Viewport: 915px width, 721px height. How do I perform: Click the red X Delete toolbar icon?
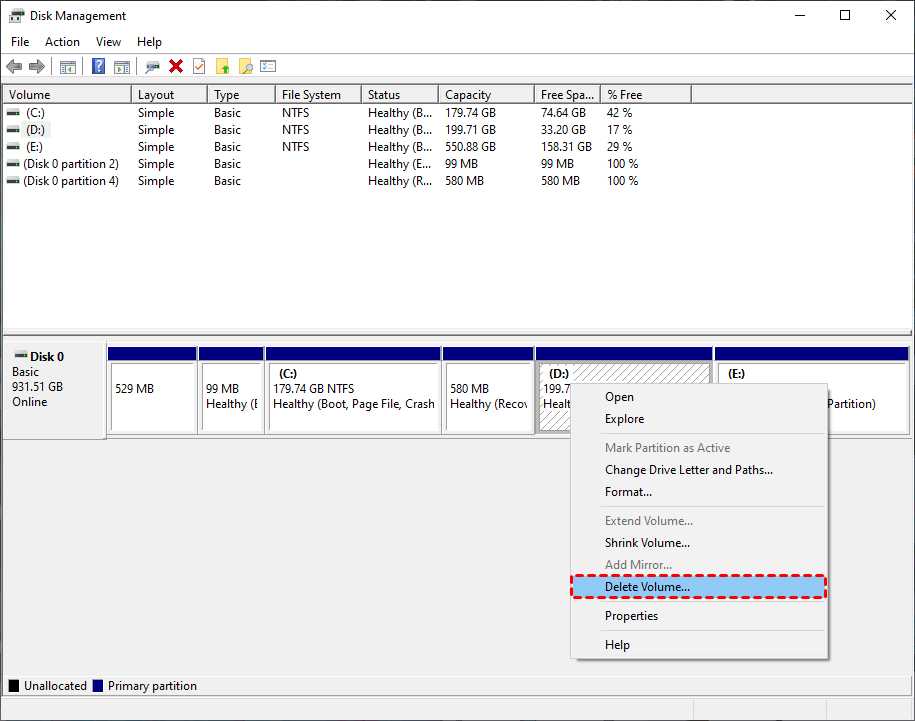click(176, 66)
